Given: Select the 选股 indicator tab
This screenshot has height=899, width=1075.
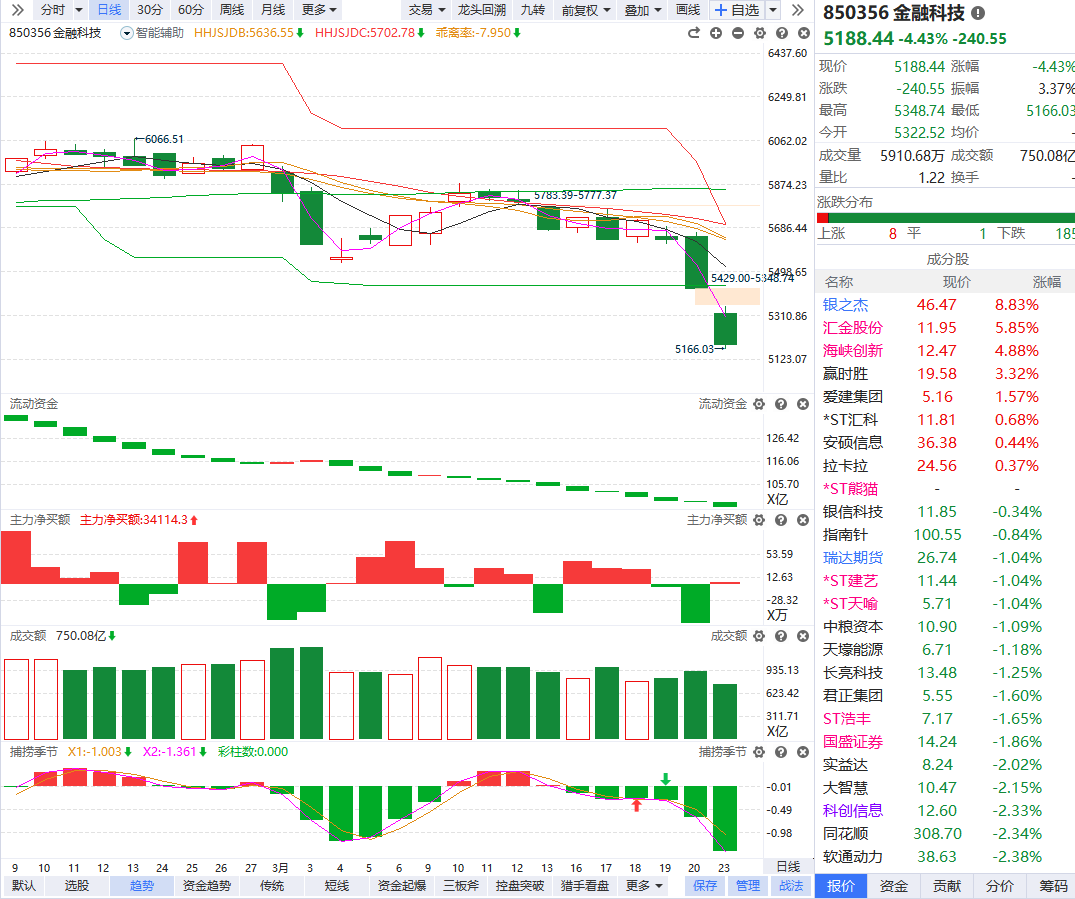Looking at the screenshot, I should tap(77, 885).
